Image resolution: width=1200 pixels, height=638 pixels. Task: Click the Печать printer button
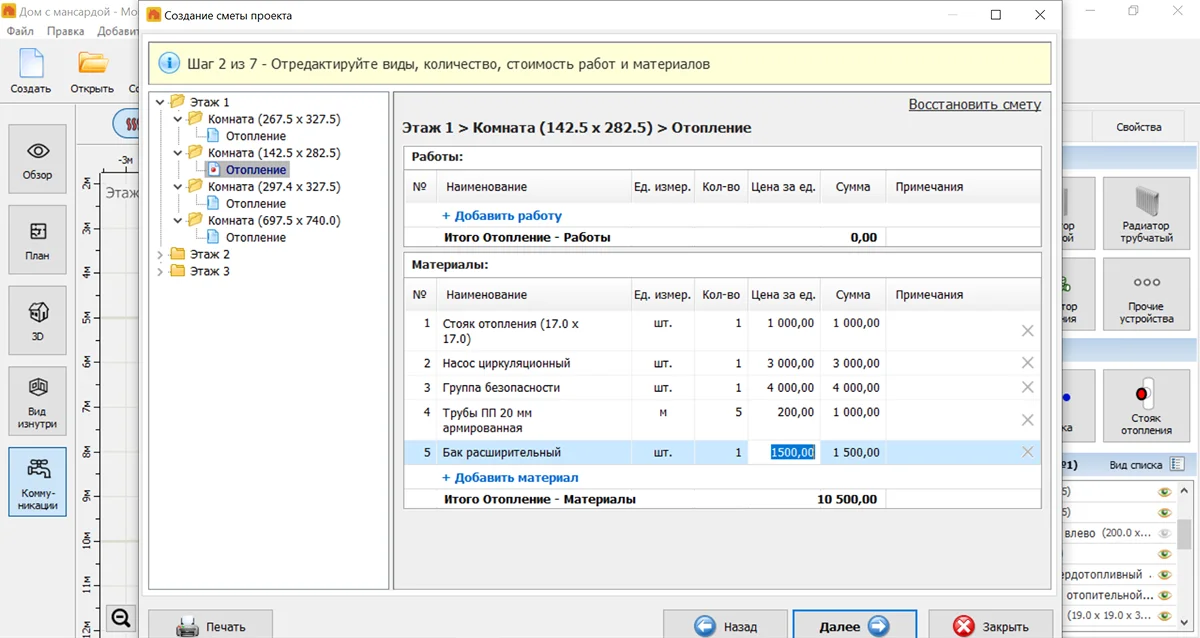210,626
